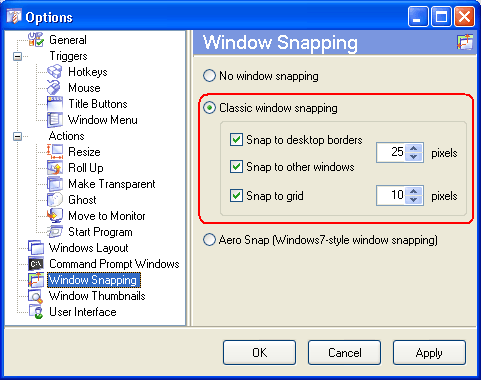Click the Resize action icon
Viewport: 481px width, 380px height.
point(55,152)
